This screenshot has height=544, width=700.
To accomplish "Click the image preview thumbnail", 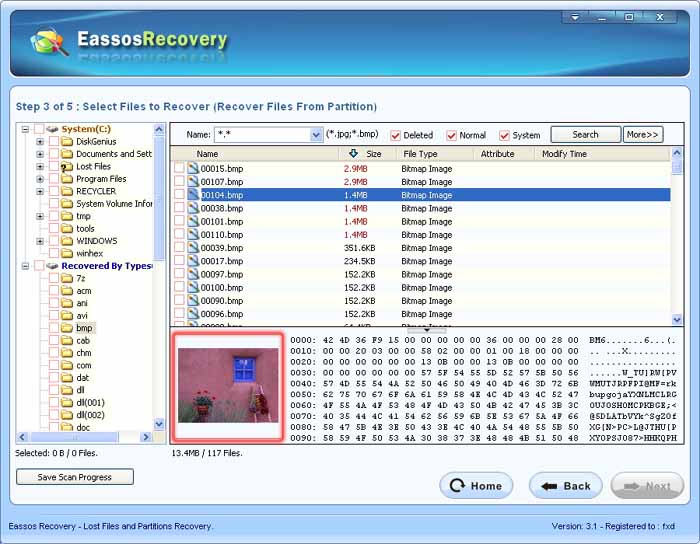I will 229,387.
